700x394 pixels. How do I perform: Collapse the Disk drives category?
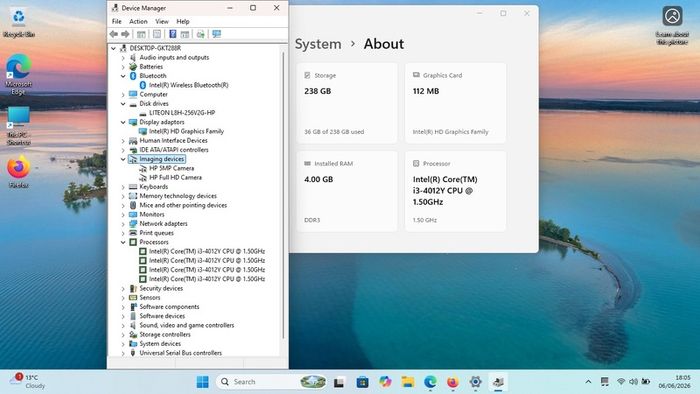click(123, 104)
